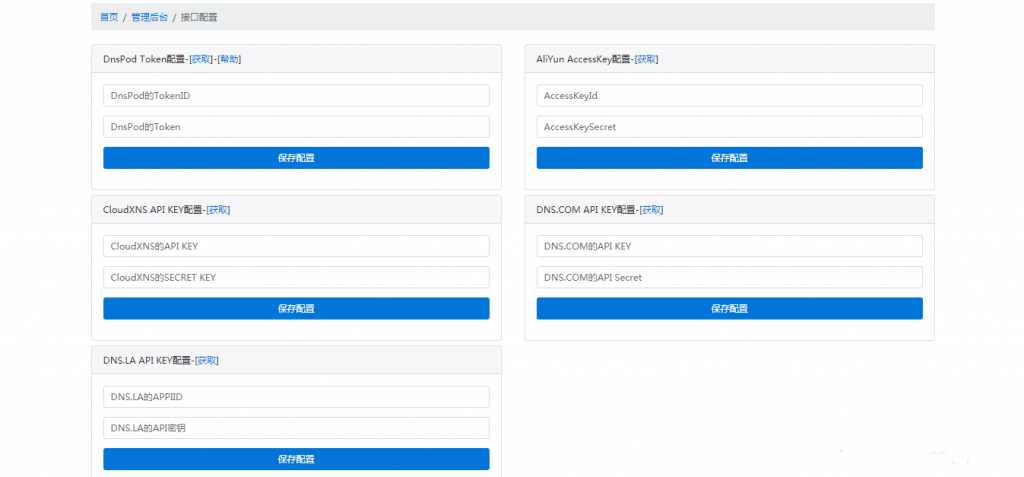
Task: Focus the DNS.LA的APPIID input field
Action: coord(296,397)
